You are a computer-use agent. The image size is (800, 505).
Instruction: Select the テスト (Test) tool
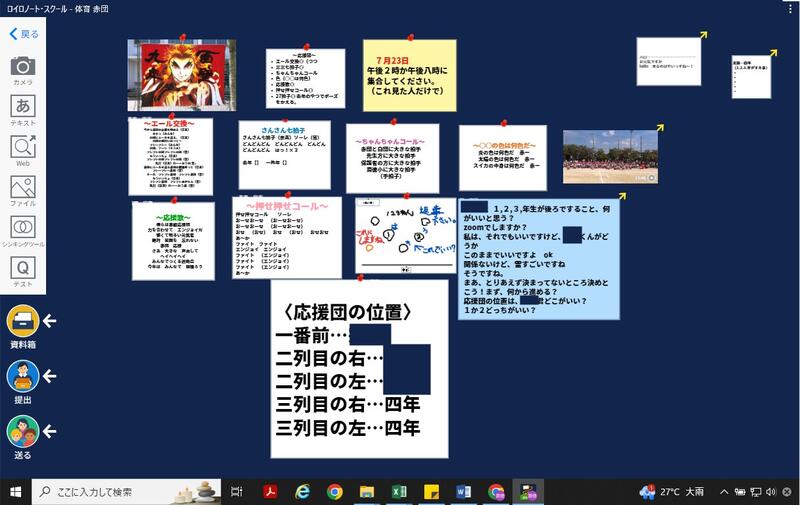point(23,271)
